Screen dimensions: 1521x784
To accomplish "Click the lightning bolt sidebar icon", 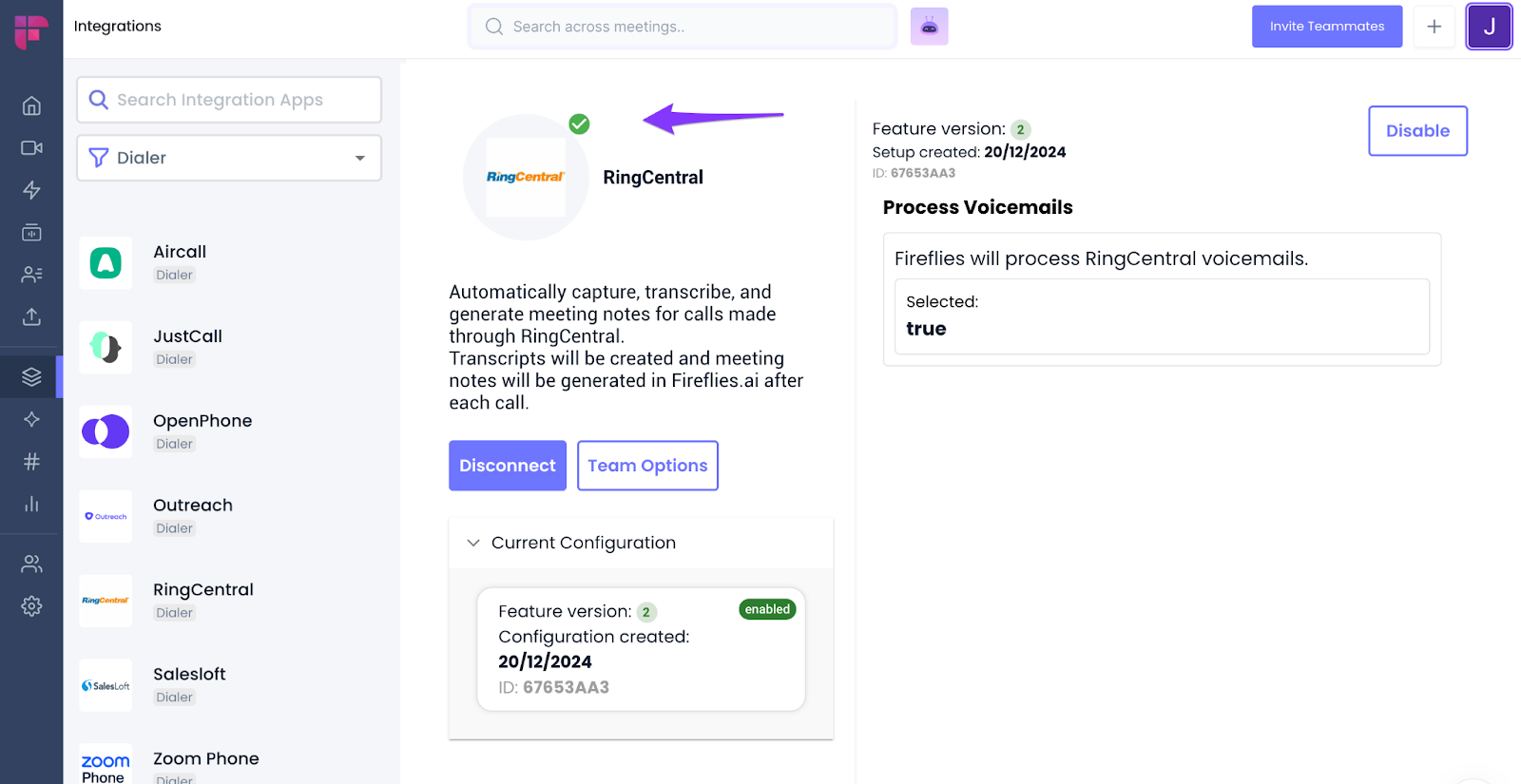I will tap(31, 190).
